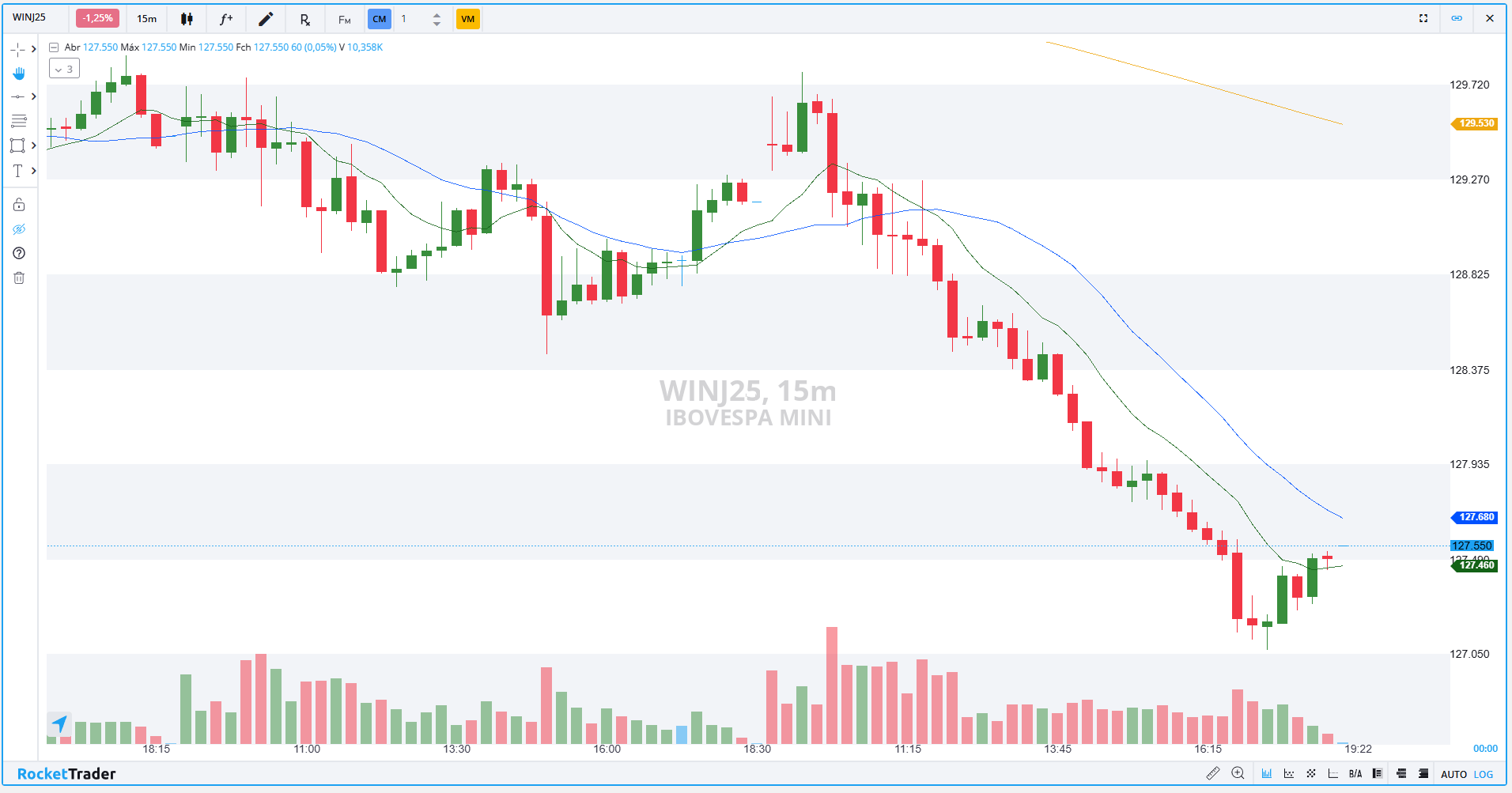
Task: Open the pencil drawing tools
Action: [x=266, y=19]
